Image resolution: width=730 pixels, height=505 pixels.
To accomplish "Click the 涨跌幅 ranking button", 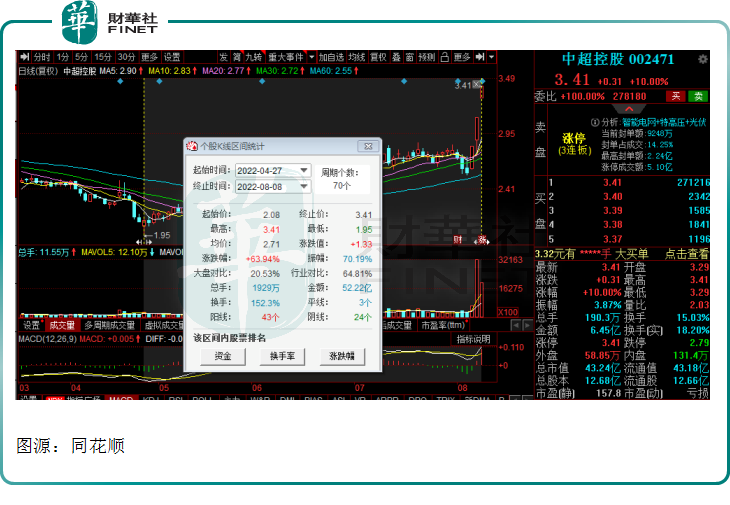I will click(341, 356).
